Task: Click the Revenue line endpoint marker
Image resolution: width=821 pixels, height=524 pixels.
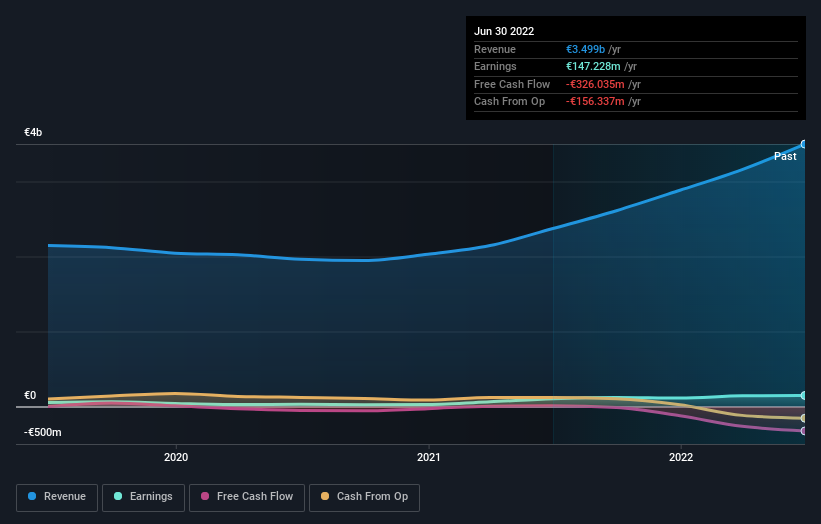Action: 804,144
